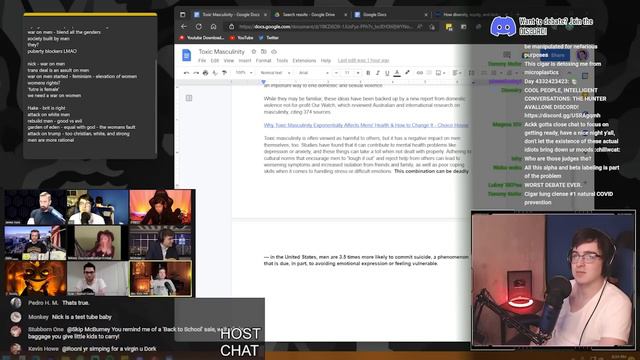Click 'puberty blockers LMAO' note line
Viewport: 640px width, 360px height.
click(52, 51)
